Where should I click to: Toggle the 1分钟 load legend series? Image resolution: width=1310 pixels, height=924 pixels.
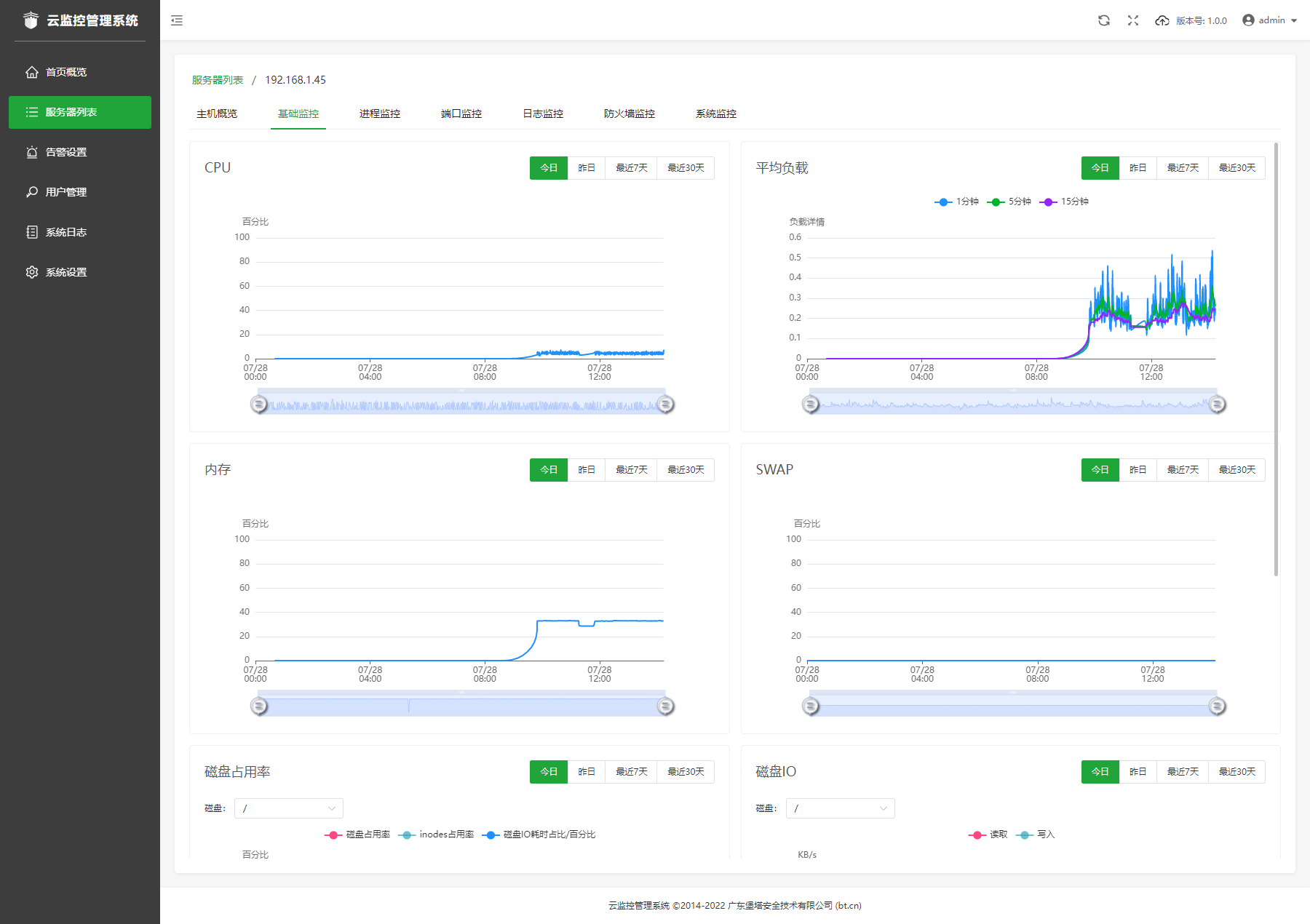coord(956,202)
